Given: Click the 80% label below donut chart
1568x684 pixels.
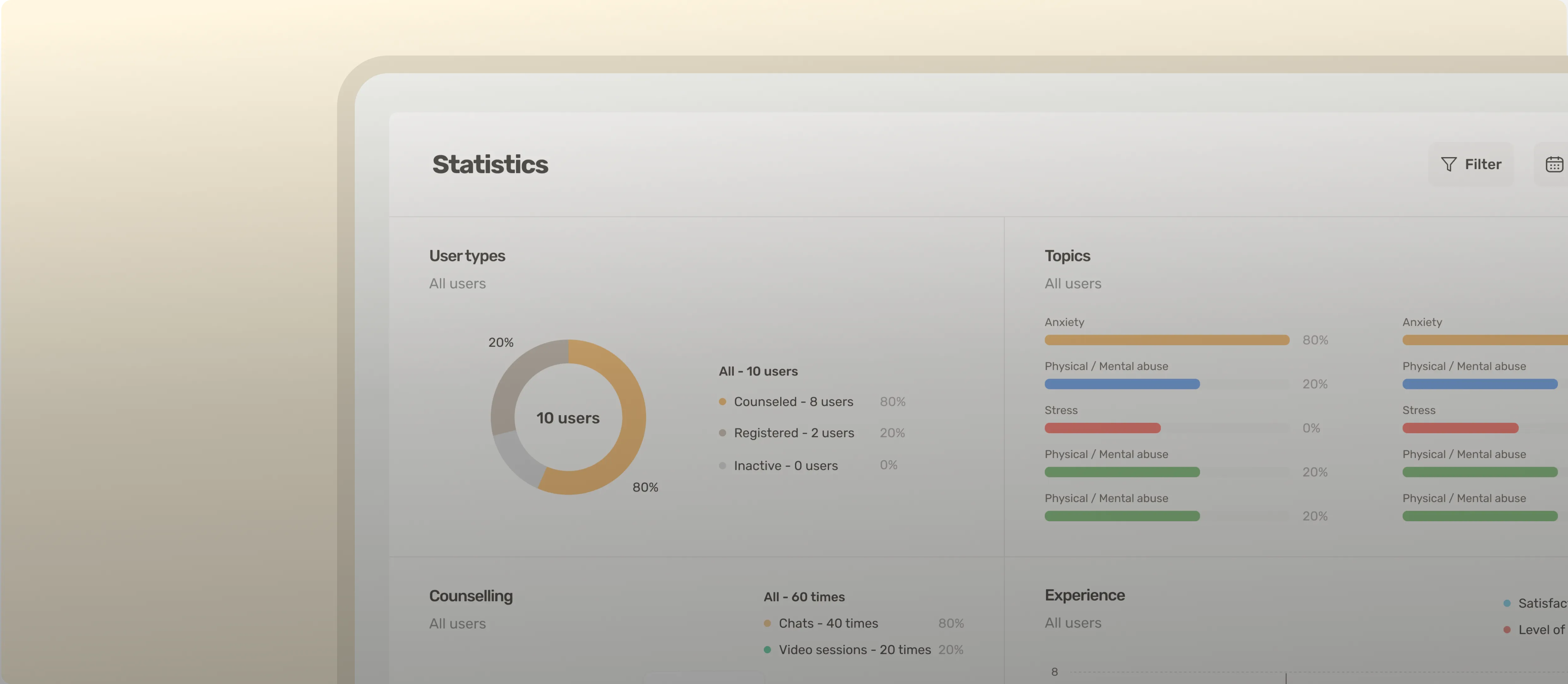Looking at the screenshot, I should click(x=644, y=487).
